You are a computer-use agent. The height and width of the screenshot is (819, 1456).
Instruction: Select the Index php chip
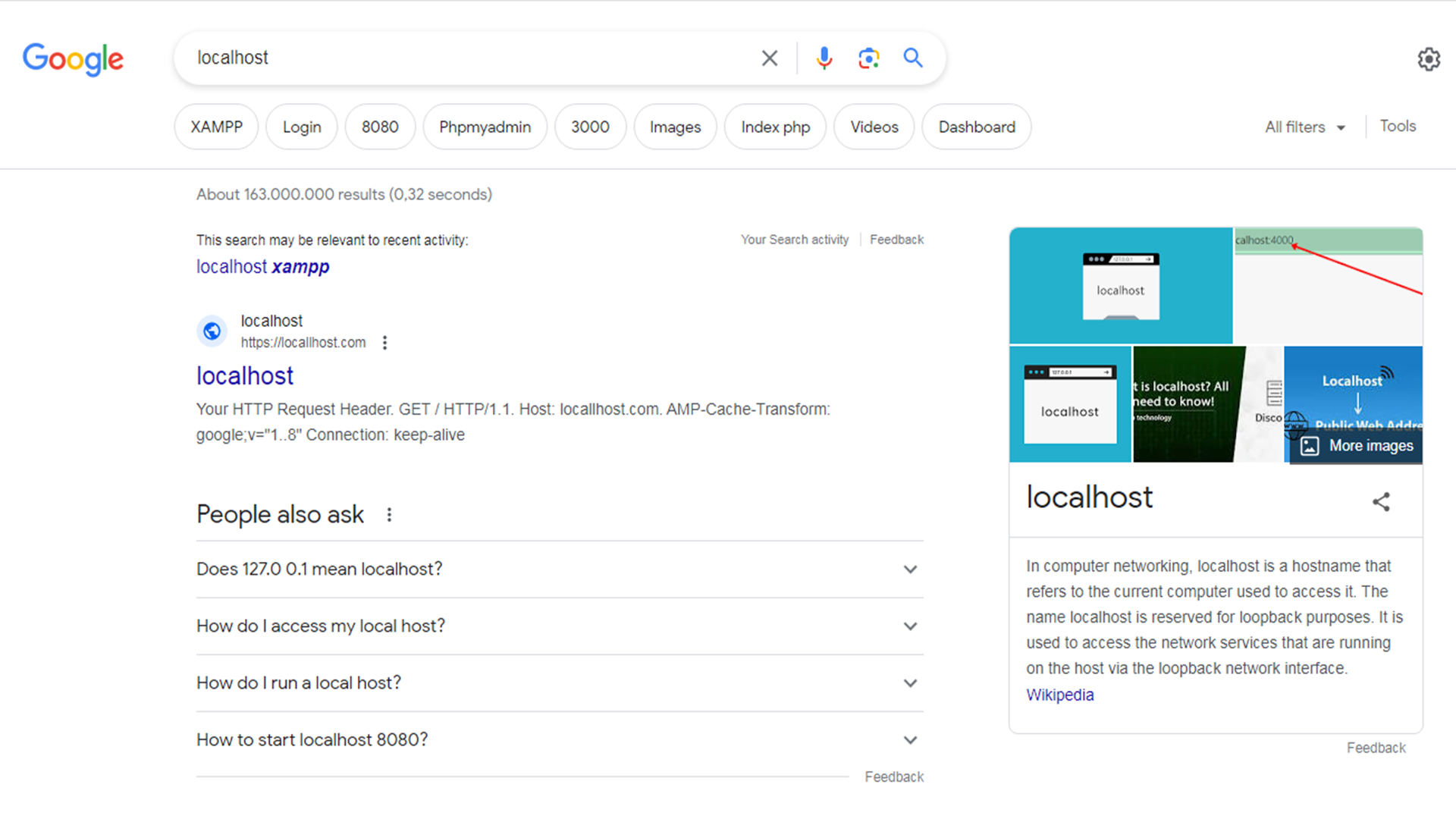pos(775,127)
